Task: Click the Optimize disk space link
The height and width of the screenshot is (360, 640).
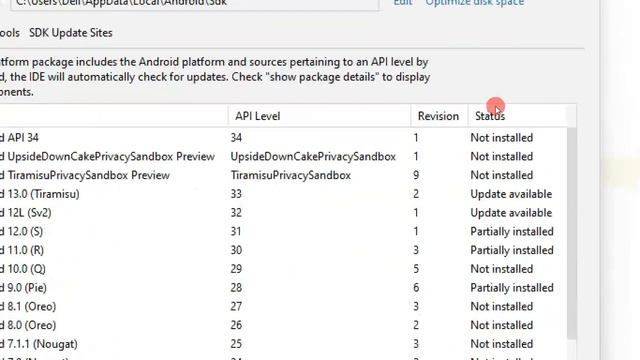Action: [x=475, y=2]
